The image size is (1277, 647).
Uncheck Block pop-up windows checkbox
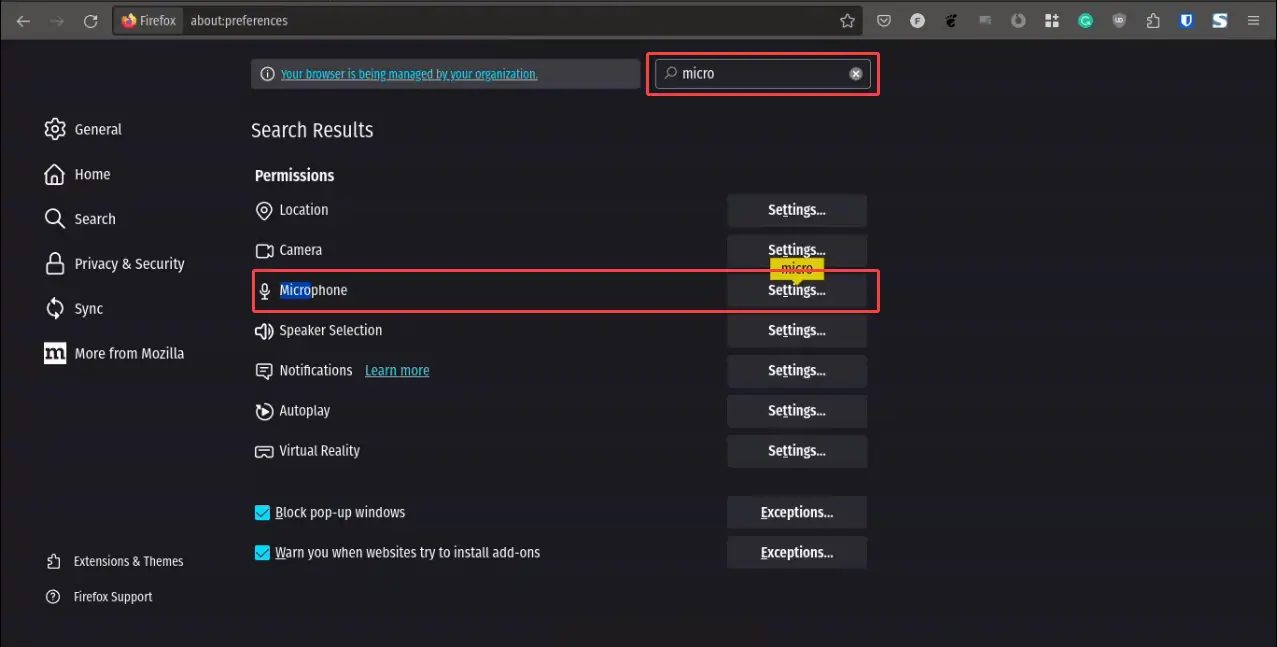click(x=262, y=512)
